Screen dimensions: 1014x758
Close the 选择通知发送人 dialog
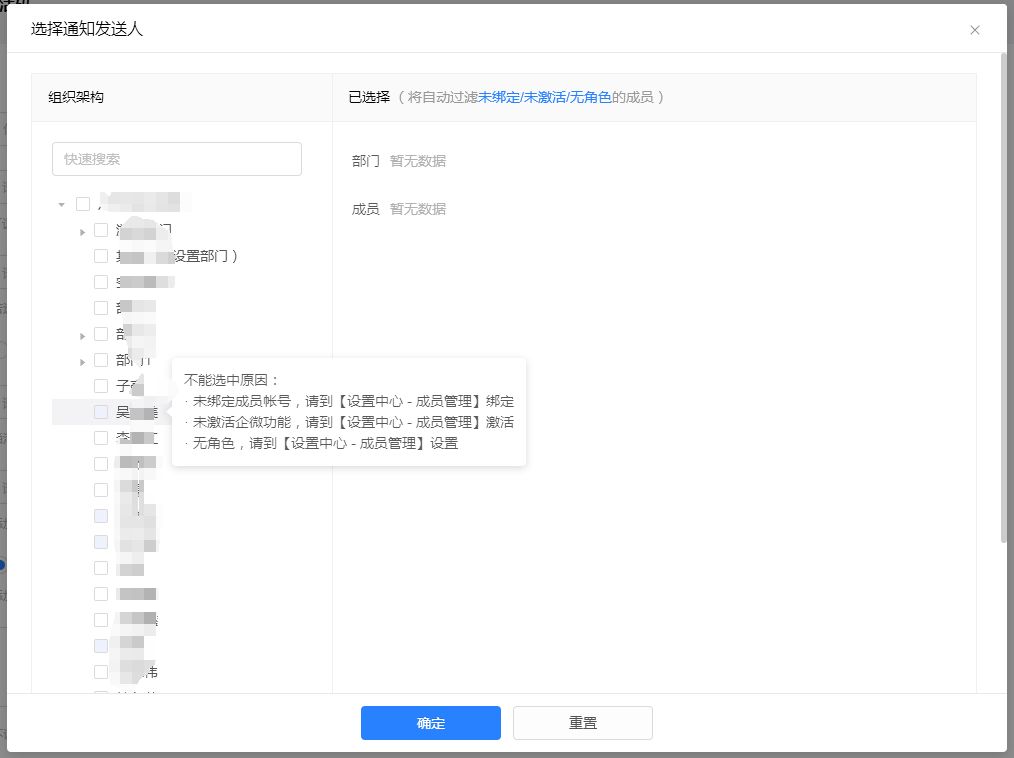(975, 30)
